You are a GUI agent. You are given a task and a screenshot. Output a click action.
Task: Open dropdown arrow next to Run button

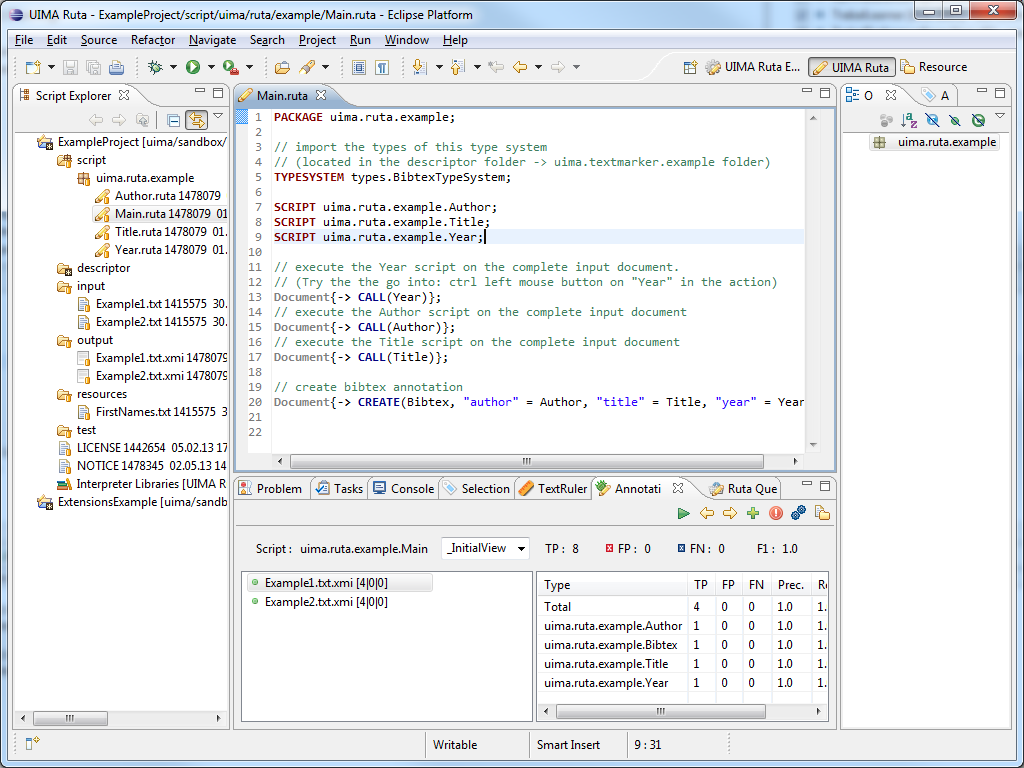(210, 67)
